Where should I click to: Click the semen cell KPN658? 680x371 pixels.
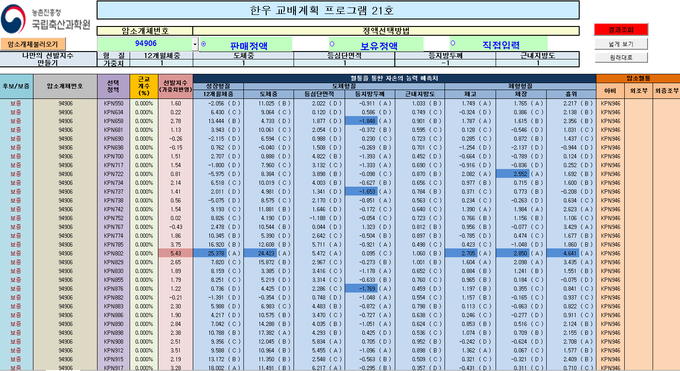click(x=114, y=121)
